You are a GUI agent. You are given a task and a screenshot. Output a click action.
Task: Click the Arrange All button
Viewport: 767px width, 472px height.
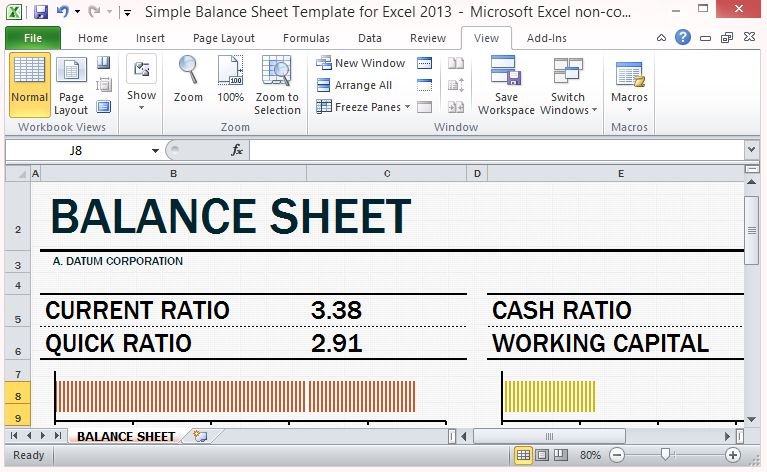(x=354, y=85)
